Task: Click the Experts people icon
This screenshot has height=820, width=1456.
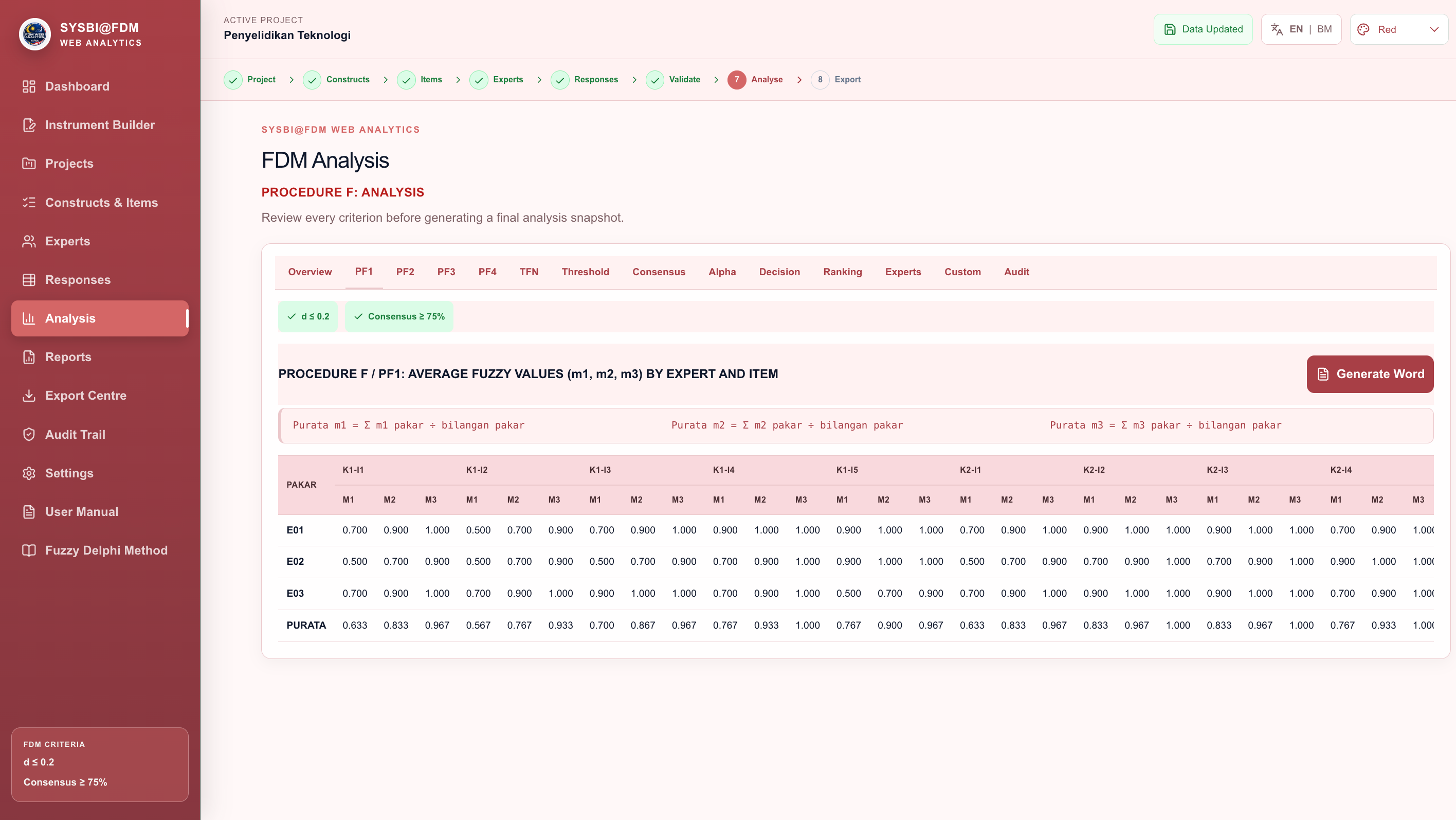Action: [29, 241]
